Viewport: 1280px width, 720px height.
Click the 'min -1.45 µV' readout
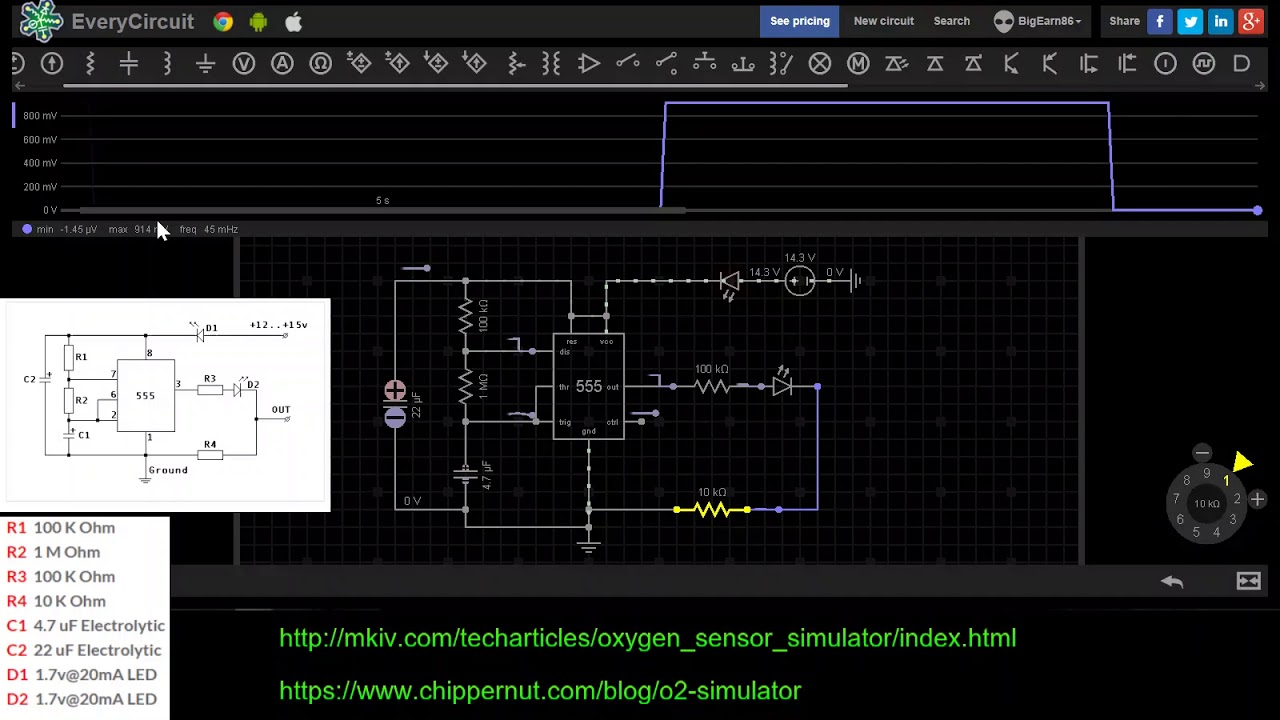pyautogui.click(x=66, y=229)
